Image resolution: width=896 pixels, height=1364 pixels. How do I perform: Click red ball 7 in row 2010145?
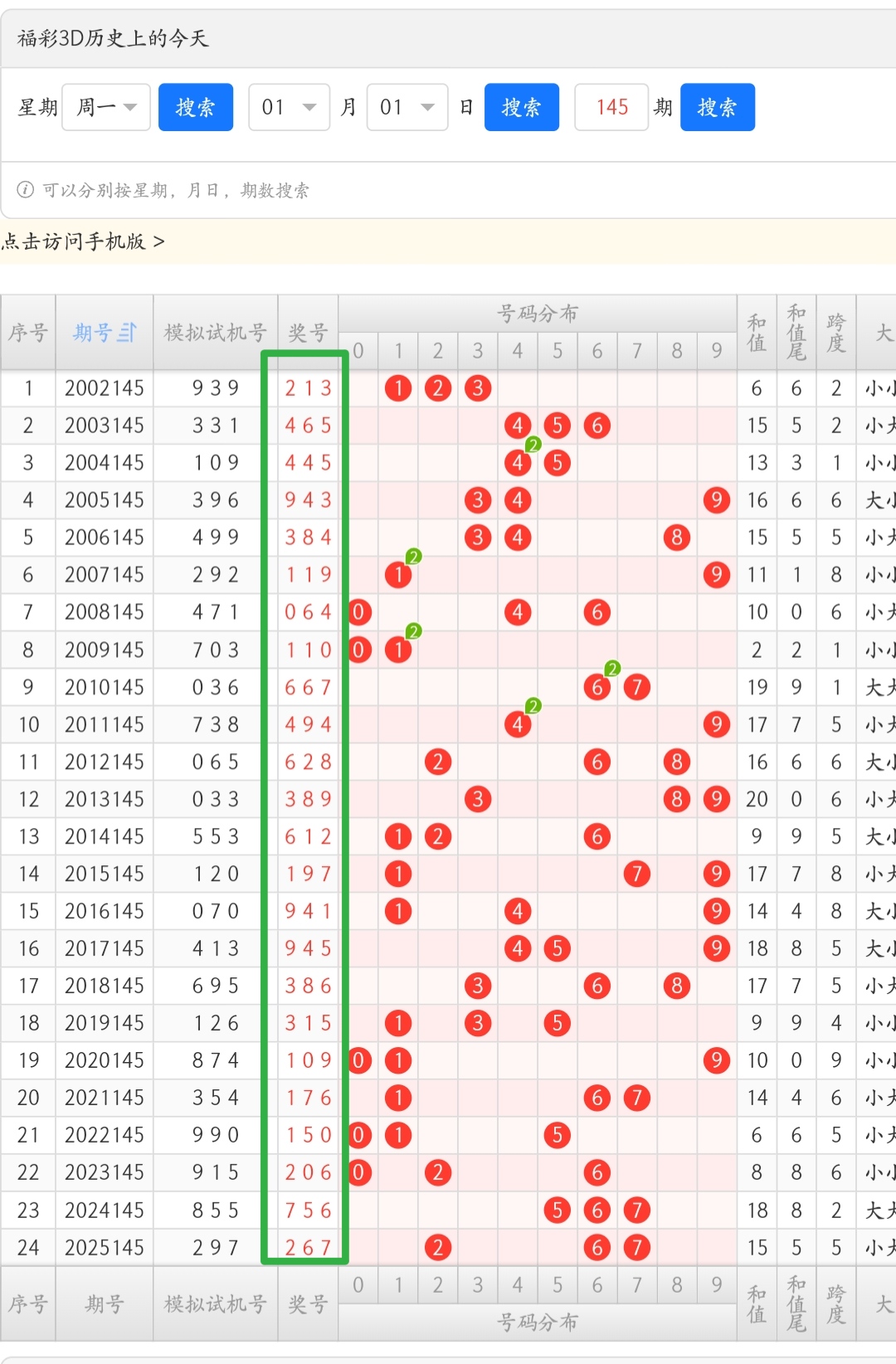click(x=637, y=687)
